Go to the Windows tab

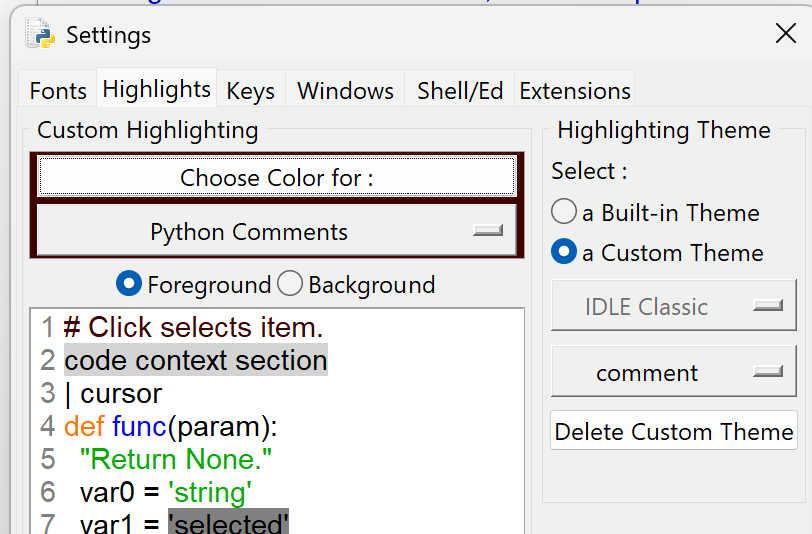click(x=345, y=91)
